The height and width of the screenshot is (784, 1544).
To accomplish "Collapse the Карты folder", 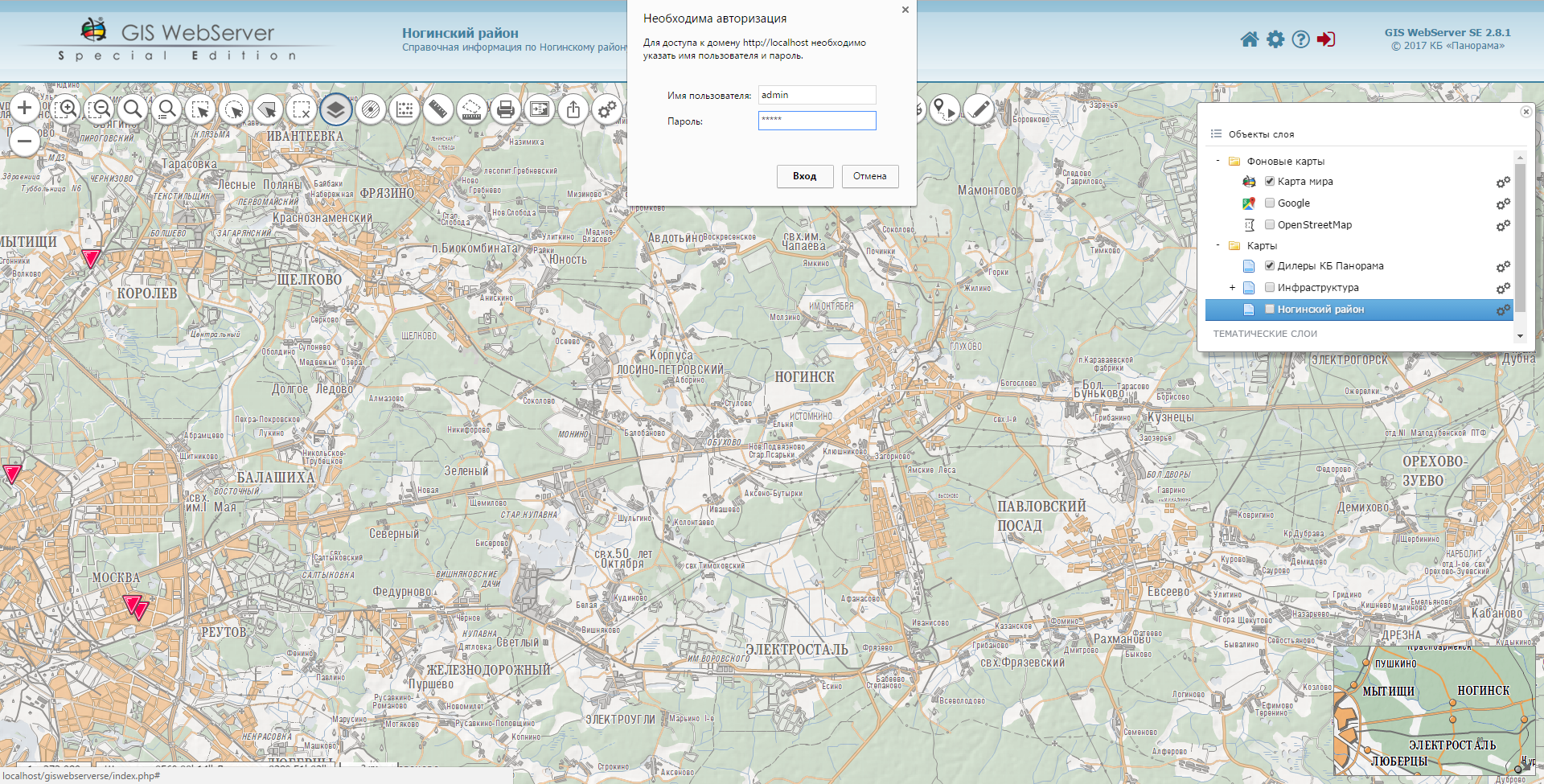I will [x=1218, y=245].
